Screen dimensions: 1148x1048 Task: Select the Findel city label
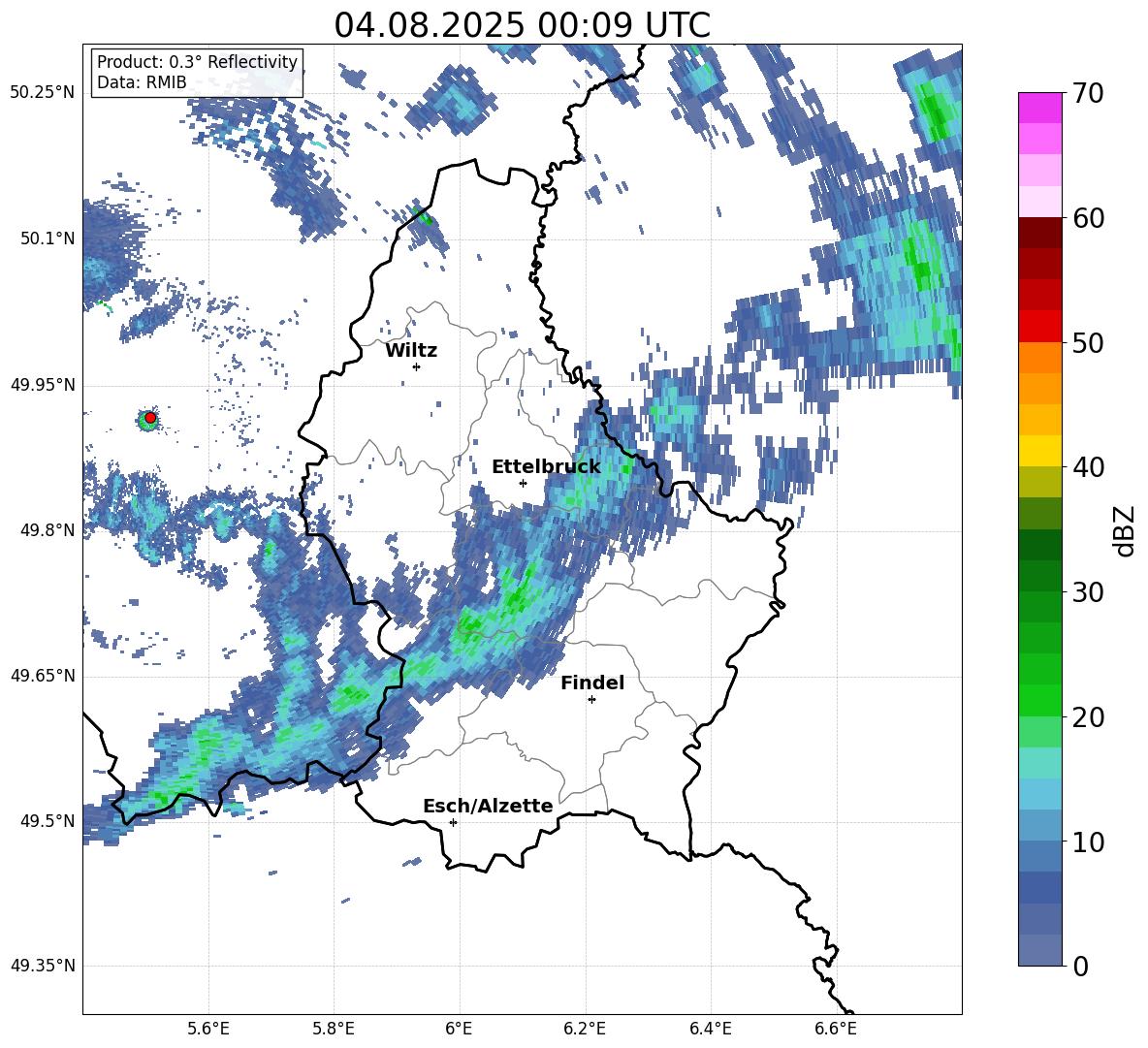click(x=592, y=683)
